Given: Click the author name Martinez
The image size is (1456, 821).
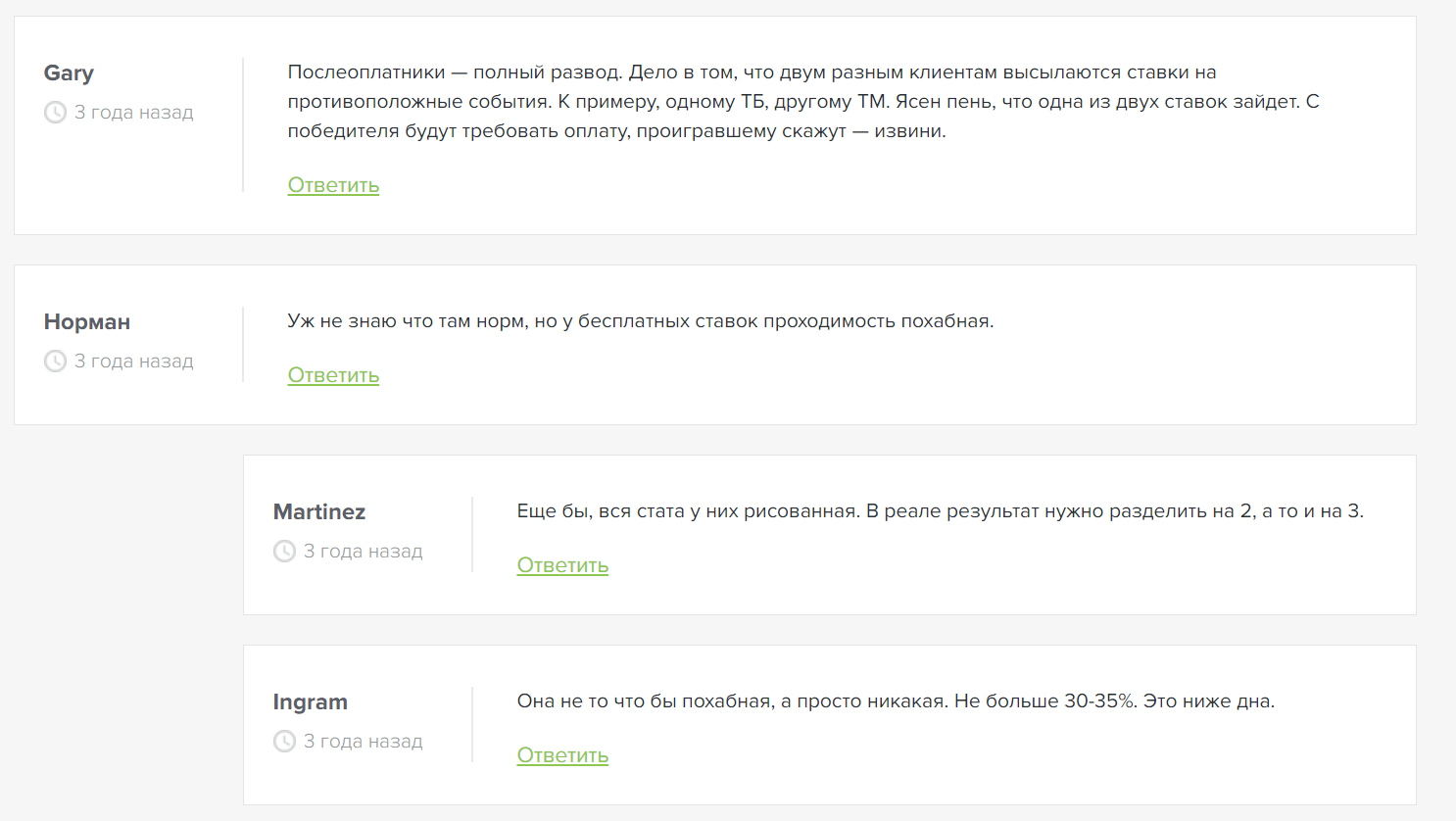Looking at the screenshot, I should click(x=319, y=512).
